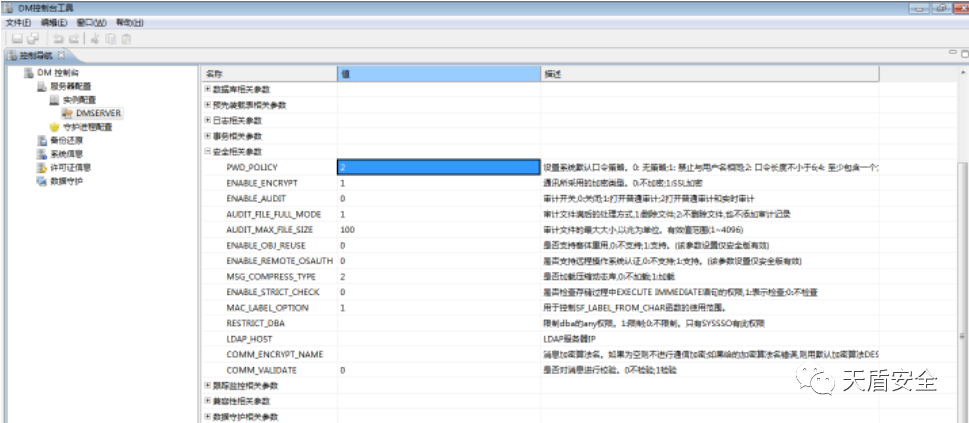Click the PWD_POLICY value field
Viewport: 969px width, 423px height.
(438, 167)
